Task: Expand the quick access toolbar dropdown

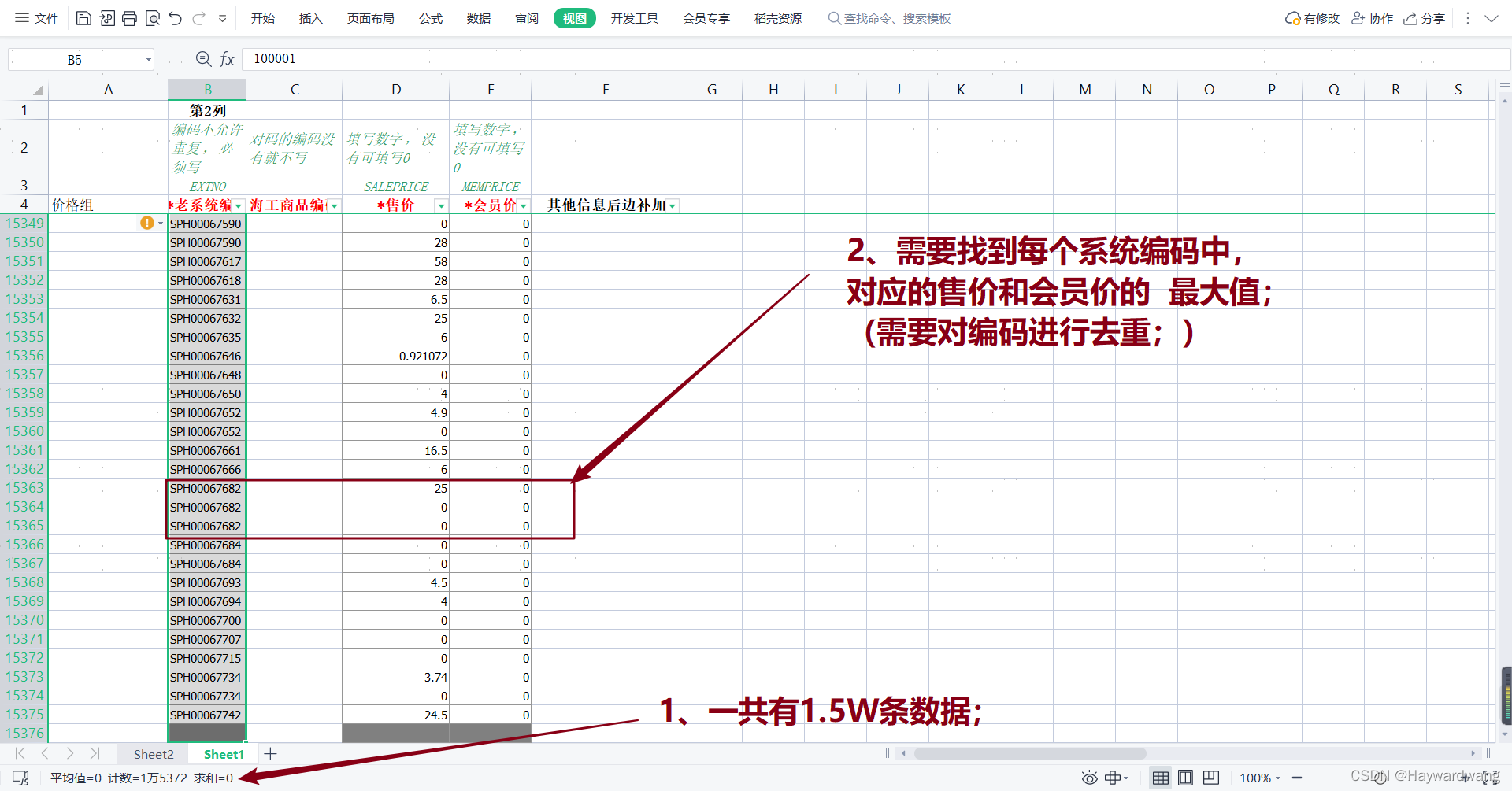Action: point(223,18)
